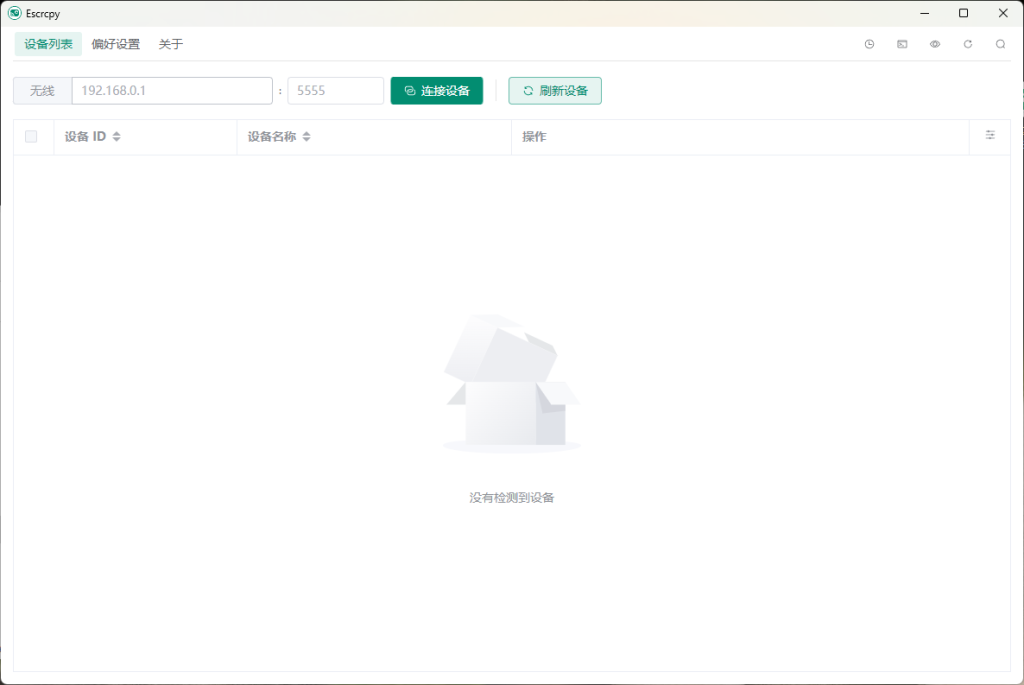The image size is (1024, 685).
Task: Open the terminal console icon
Action: pyautogui.click(x=902, y=44)
